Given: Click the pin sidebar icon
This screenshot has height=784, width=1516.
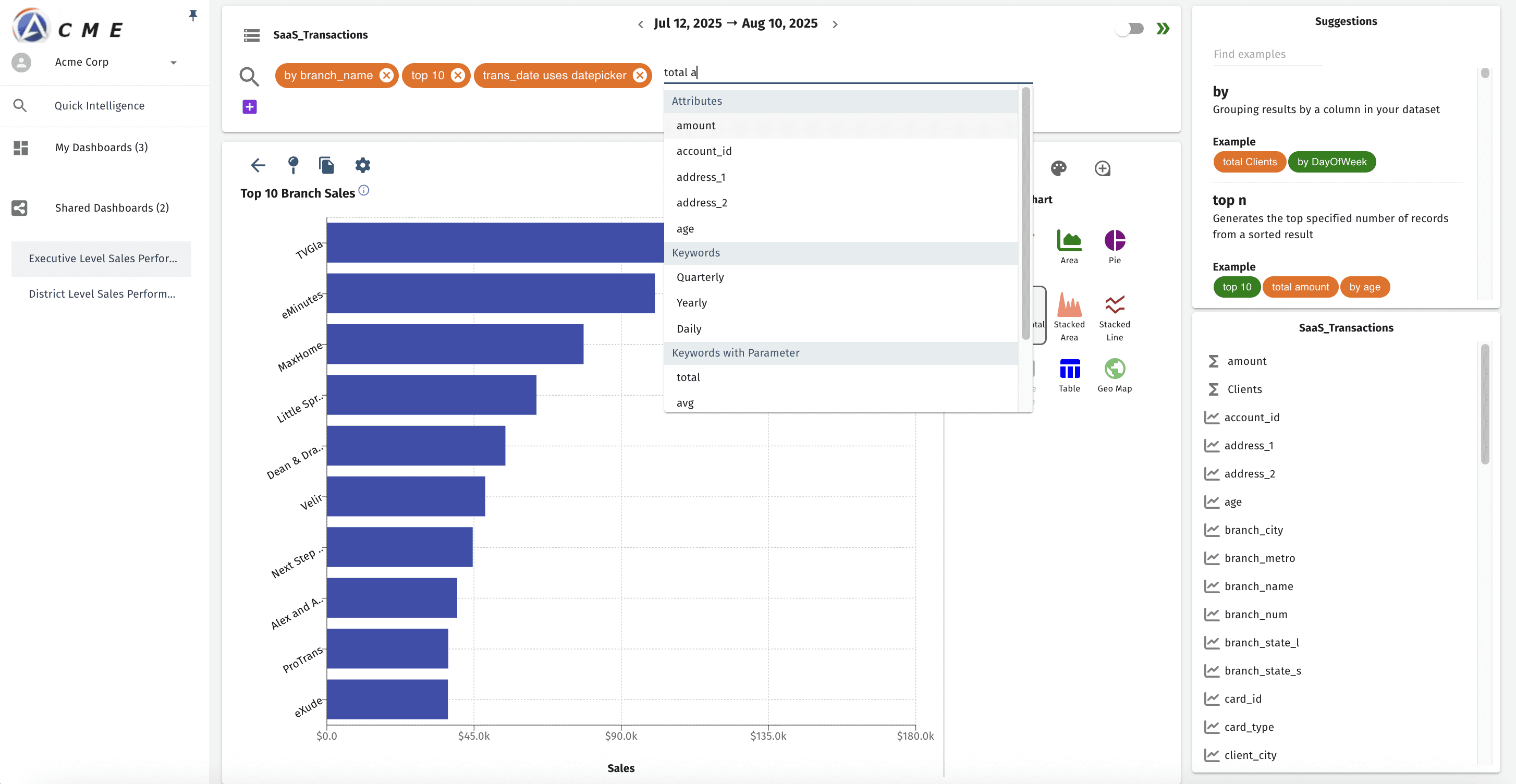Looking at the screenshot, I should pos(192,15).
